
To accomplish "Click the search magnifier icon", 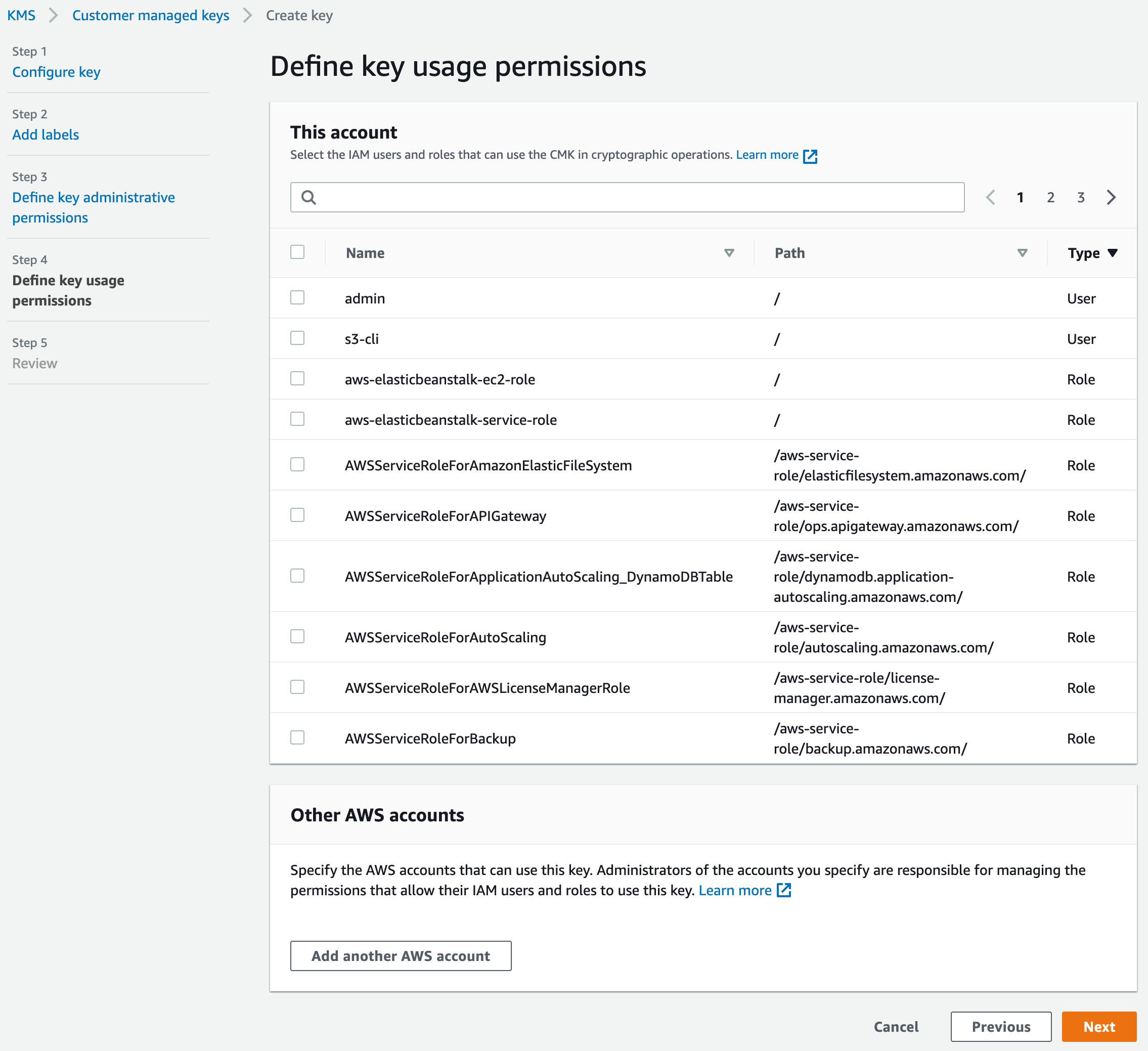I will coord(309,198).
